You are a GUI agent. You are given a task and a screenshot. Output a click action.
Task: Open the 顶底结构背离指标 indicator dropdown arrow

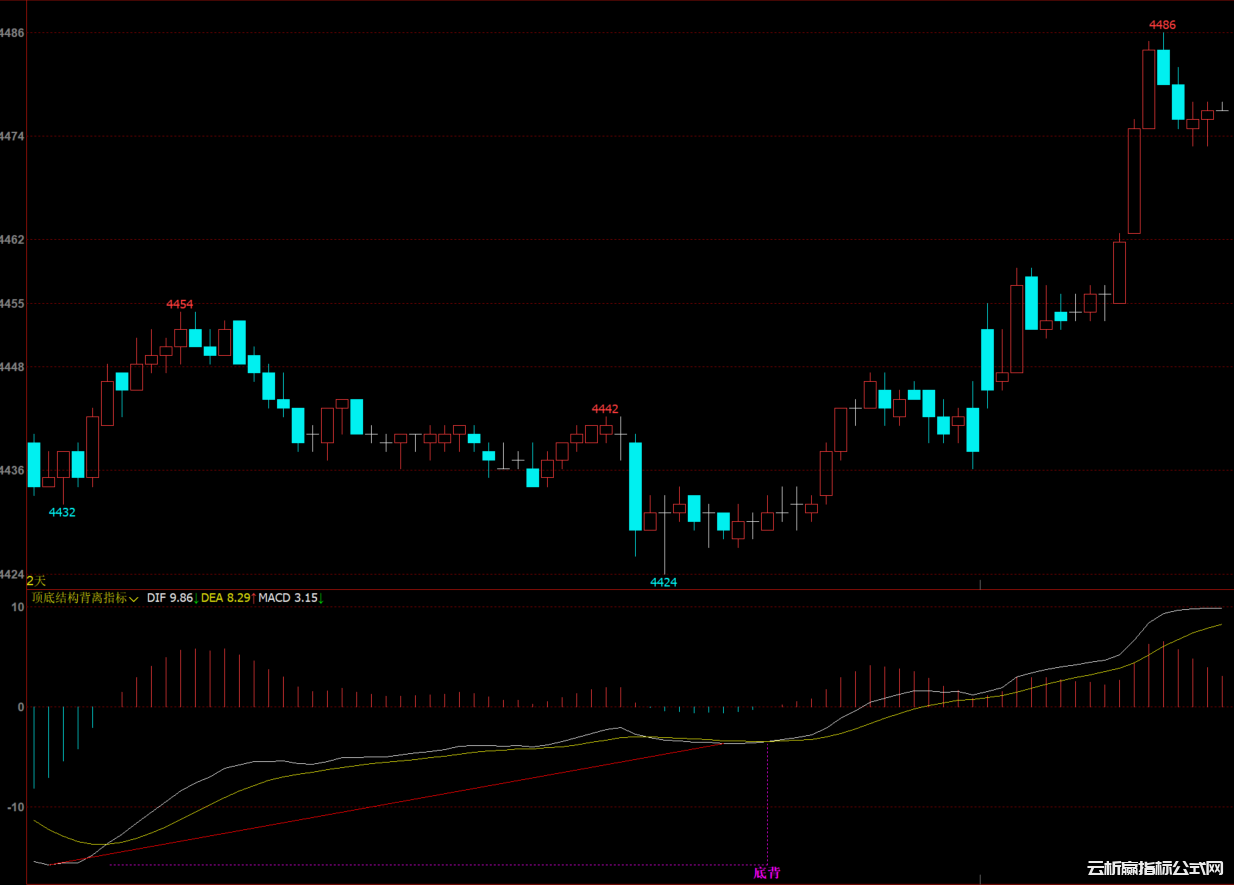click(x=134, y=599)
